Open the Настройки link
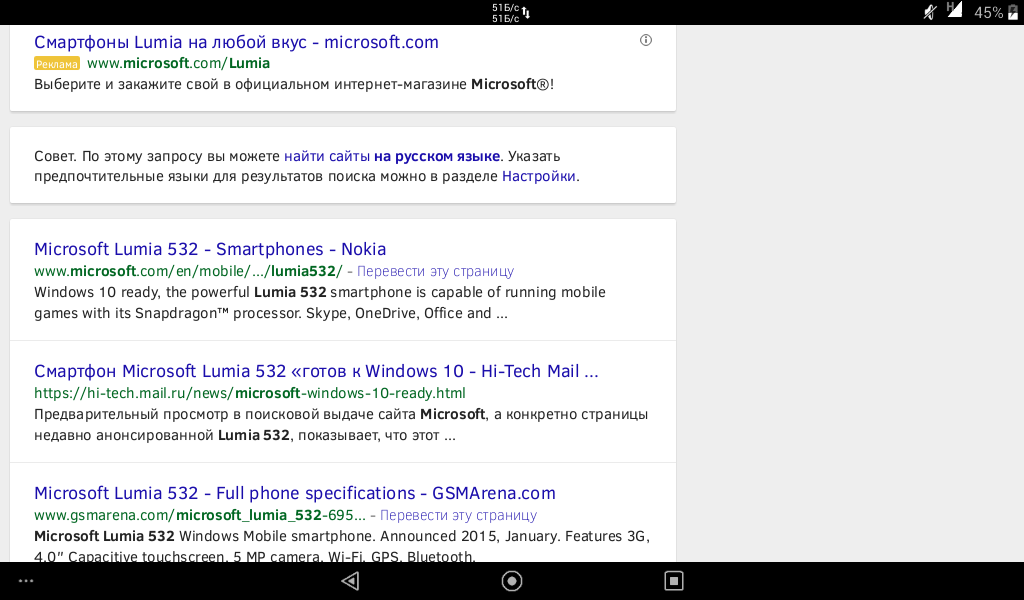The image size is (1024, 600). (x=539, y=176)
